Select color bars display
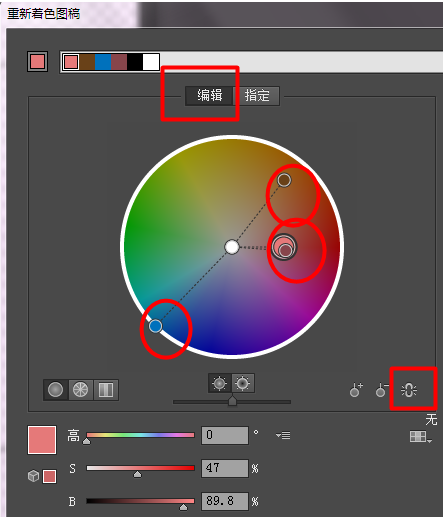The width and height of the screenshot is (443, 519). pos(106,389)
